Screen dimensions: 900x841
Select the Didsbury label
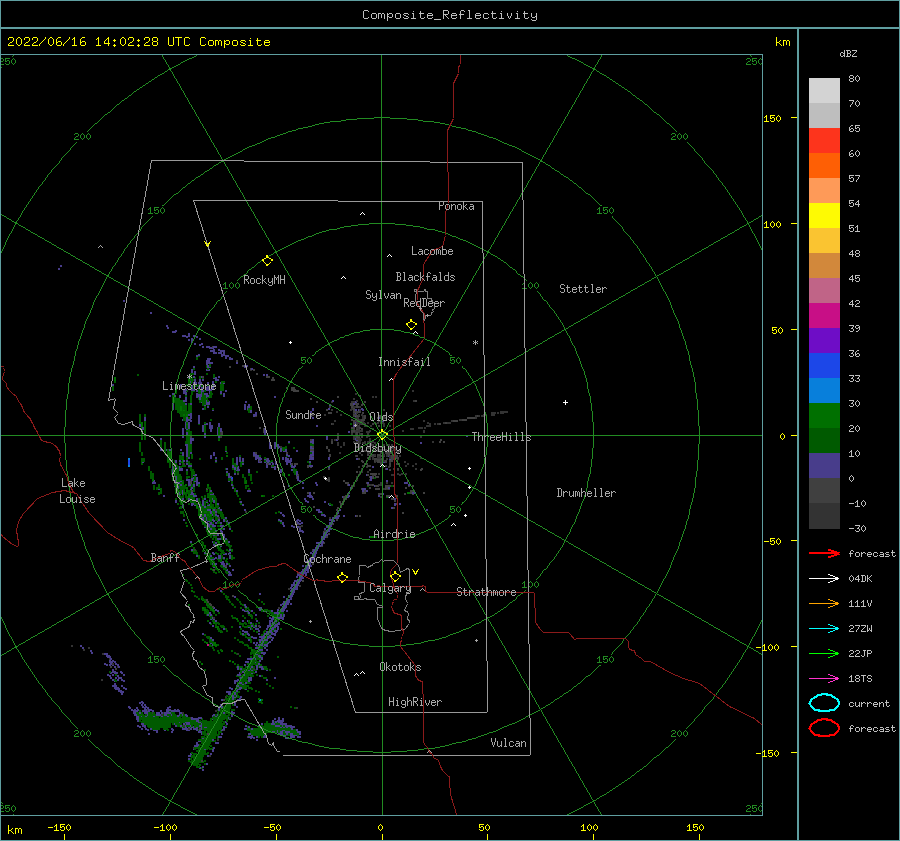pos(378,448)
